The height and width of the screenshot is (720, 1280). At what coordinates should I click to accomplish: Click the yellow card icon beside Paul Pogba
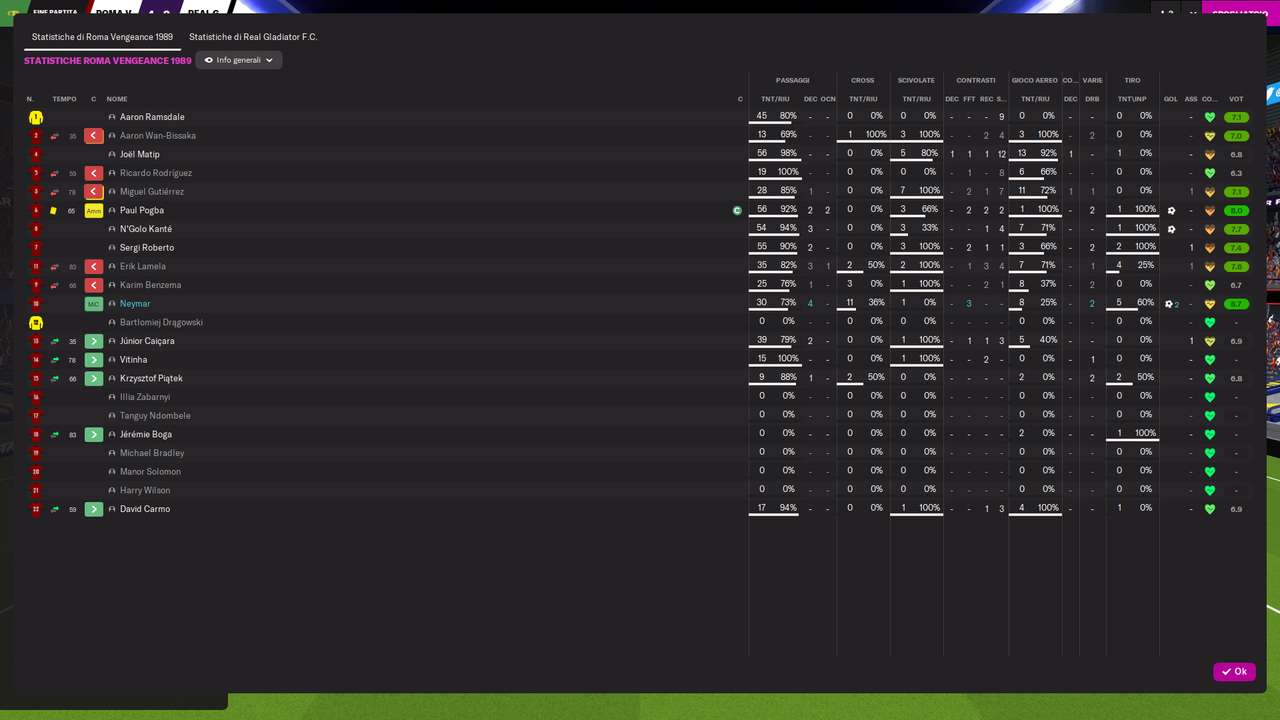pos(54,211)
